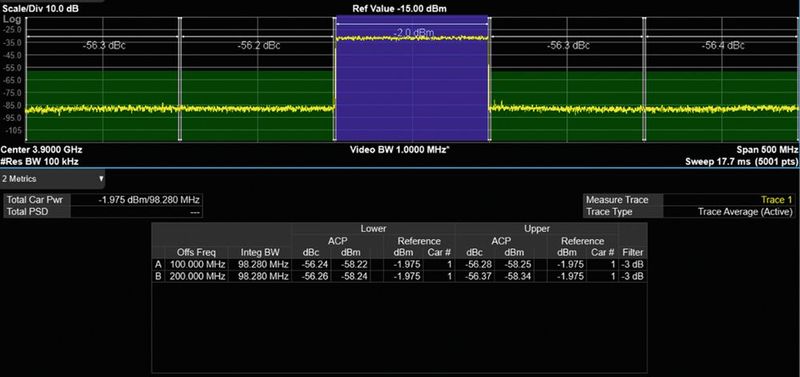The image size is (800, 377).
Task: Select the Trace Type Trace Average value
Action: click(x=729, y=212)
